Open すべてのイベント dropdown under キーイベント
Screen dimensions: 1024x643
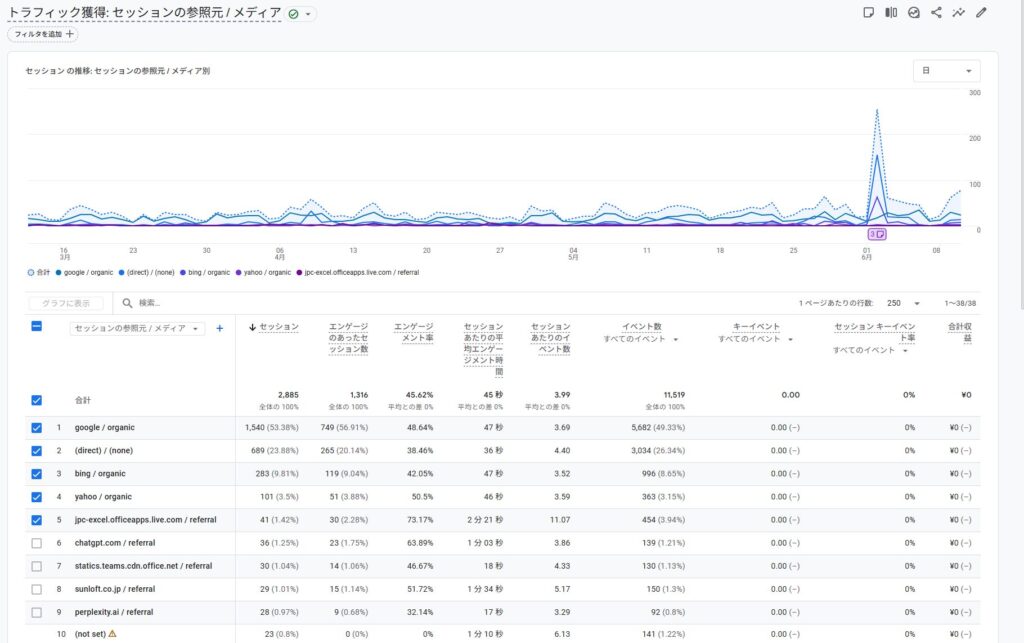pos(756,339)
